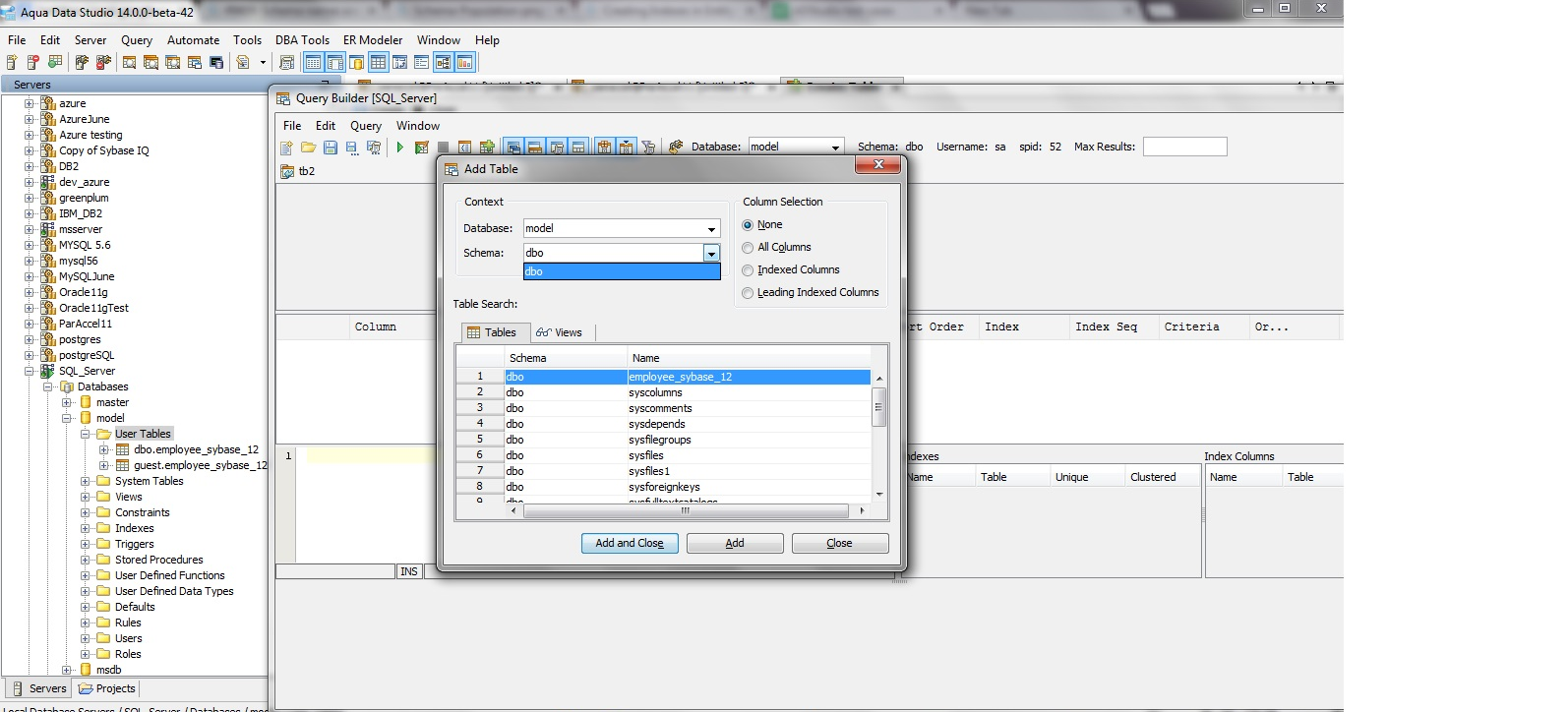The width and height of the screenshot is (1568, 712).
Task: Open the dropdown arrow beside the script icon
Action: (263, 63)
